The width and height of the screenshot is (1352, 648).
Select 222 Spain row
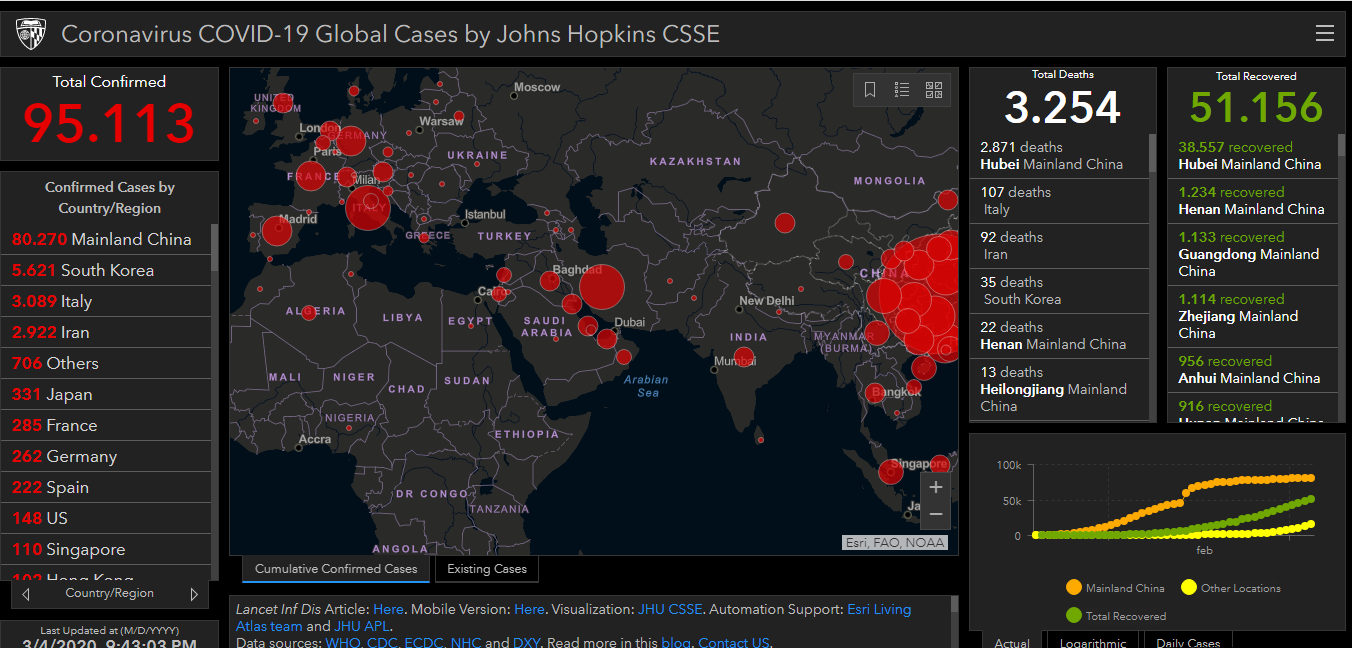[x=106, y=487]
